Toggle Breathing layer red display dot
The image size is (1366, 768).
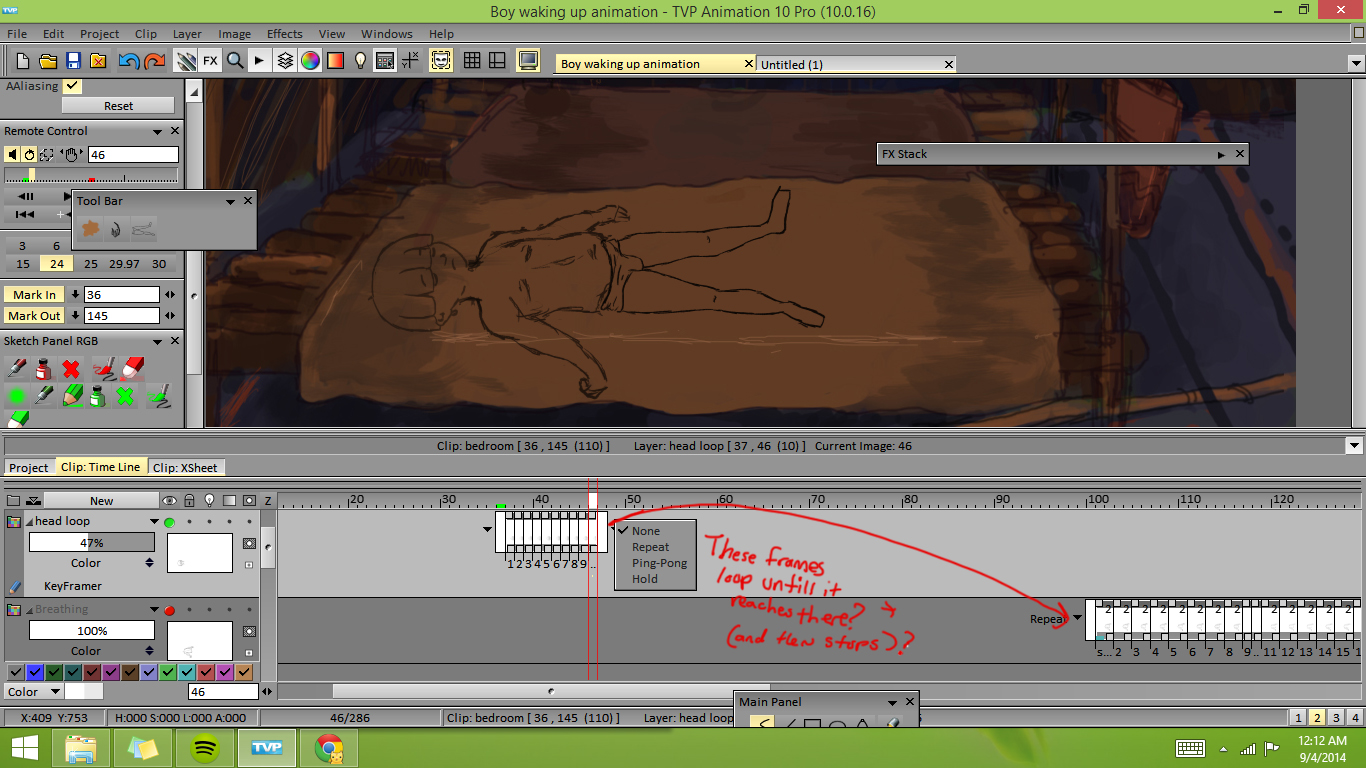click(169, 610)
